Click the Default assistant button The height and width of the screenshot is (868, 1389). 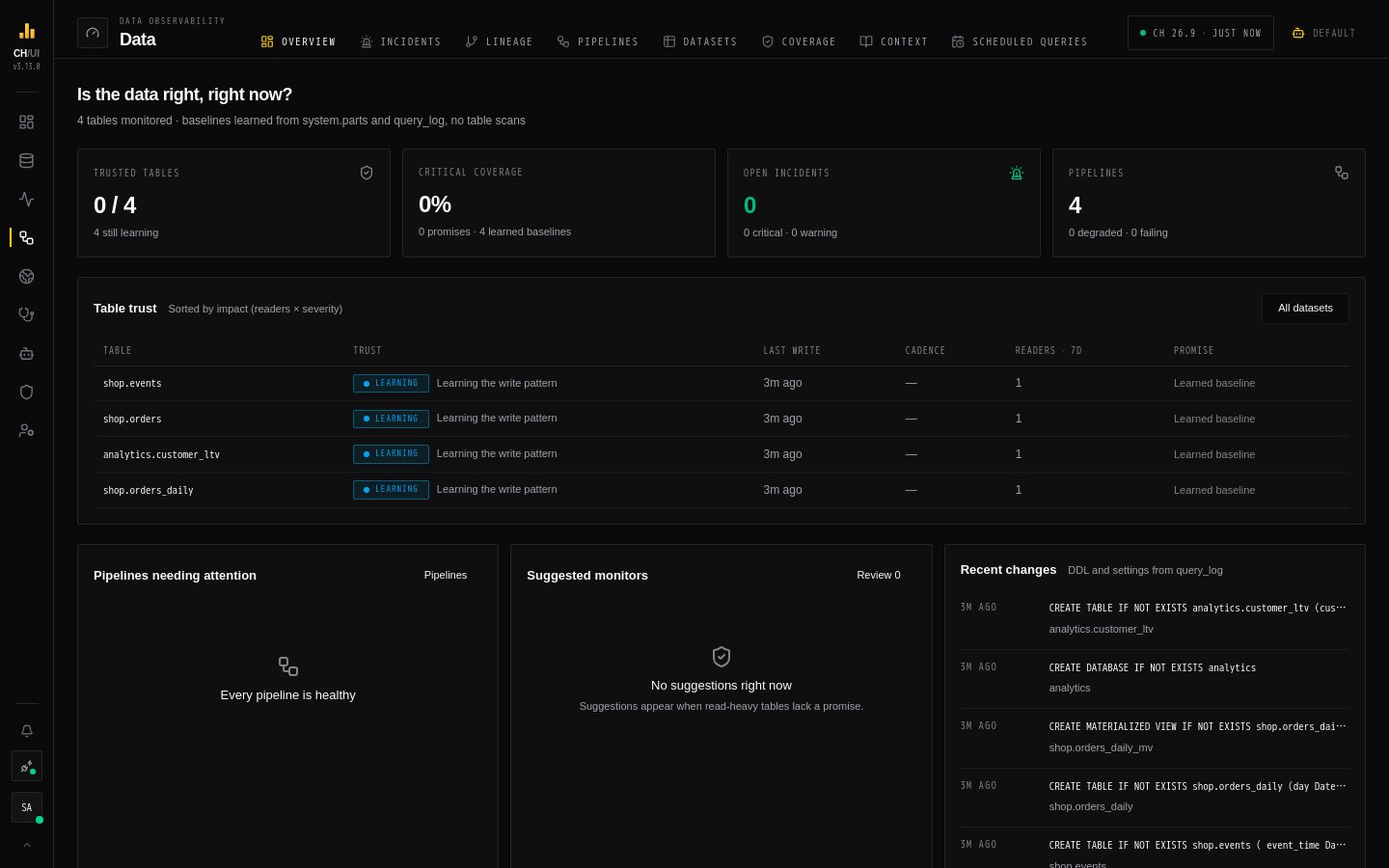(1323, 33)
